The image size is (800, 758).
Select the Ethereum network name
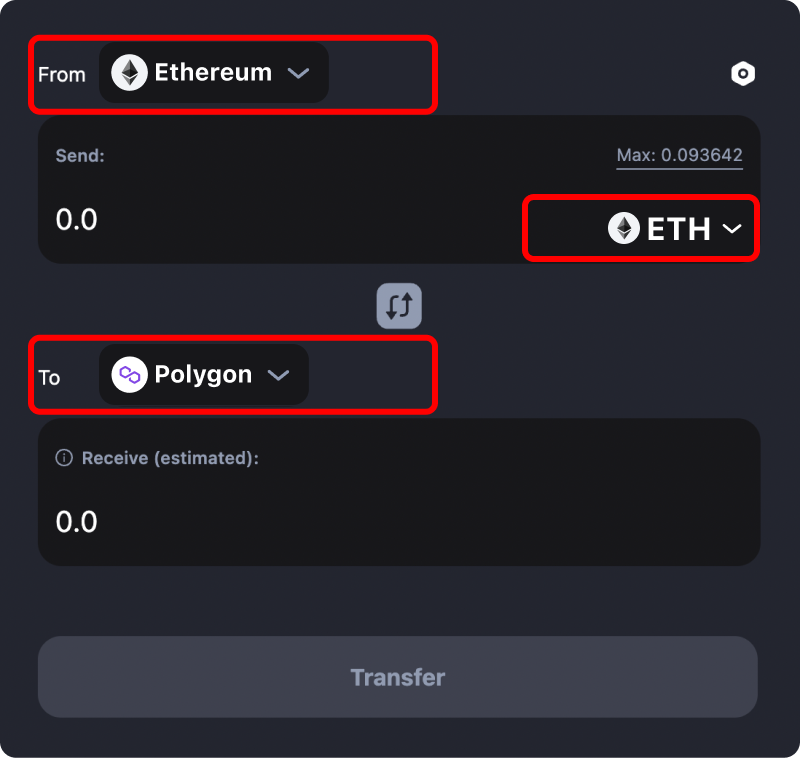coord(213,73)
